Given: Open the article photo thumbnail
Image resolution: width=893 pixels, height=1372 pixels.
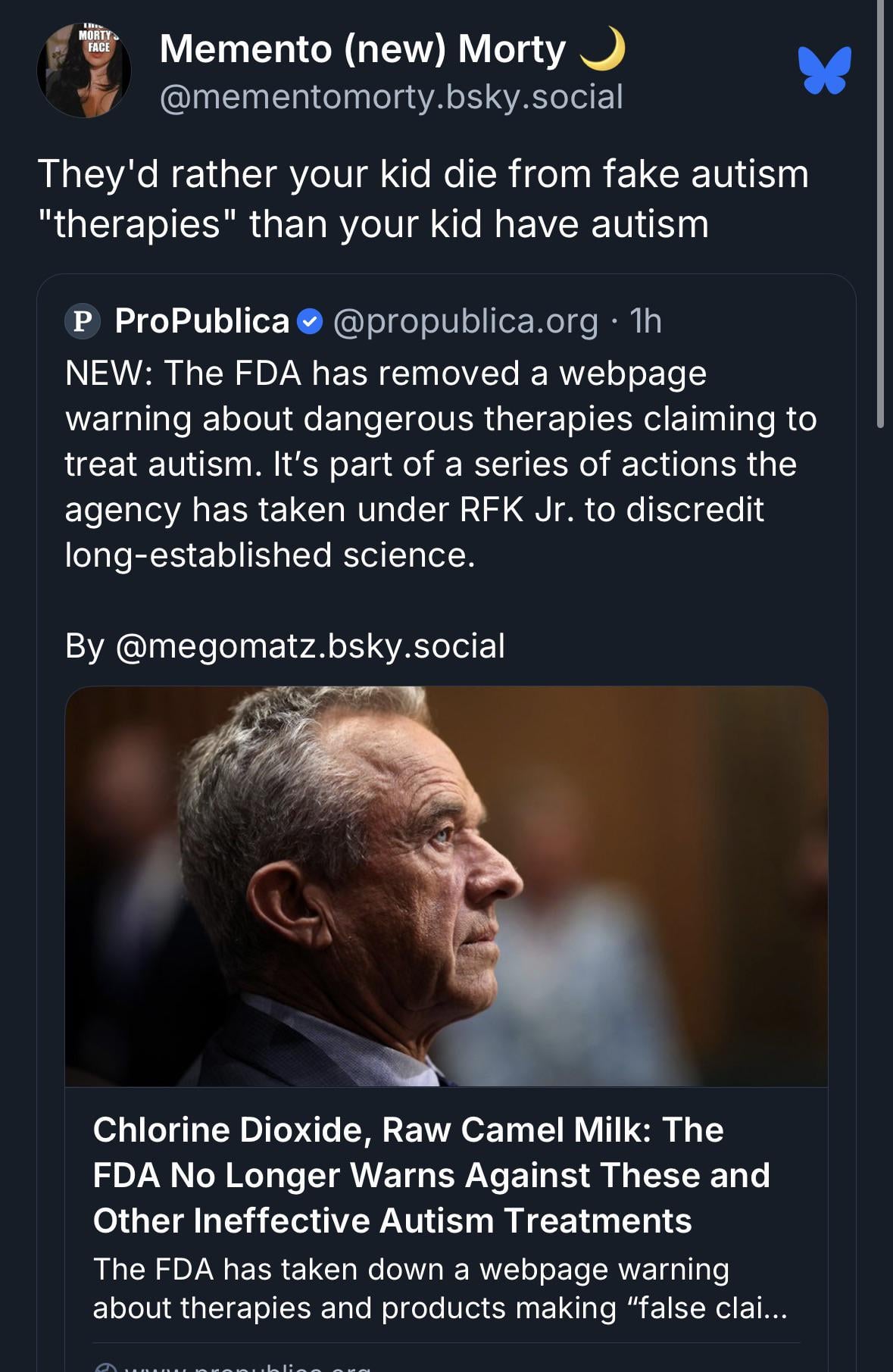Looking at the screenshot, I should (446, 886).
